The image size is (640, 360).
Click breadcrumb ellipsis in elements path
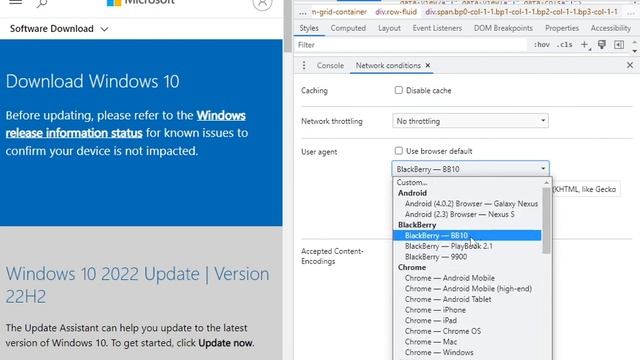[302, 12]
